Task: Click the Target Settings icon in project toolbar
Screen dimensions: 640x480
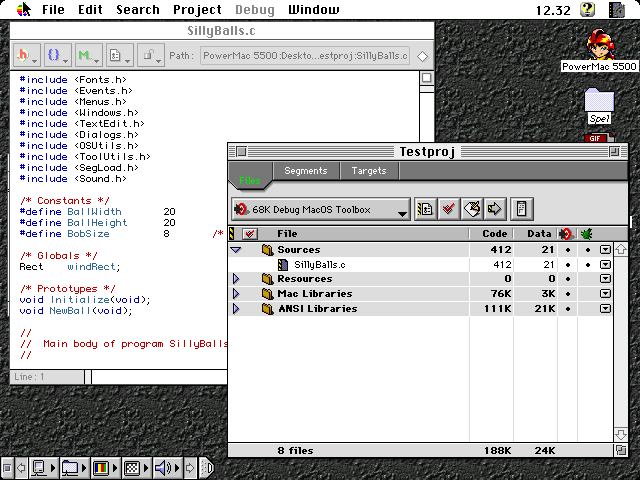Action: (x=424, y=209)
